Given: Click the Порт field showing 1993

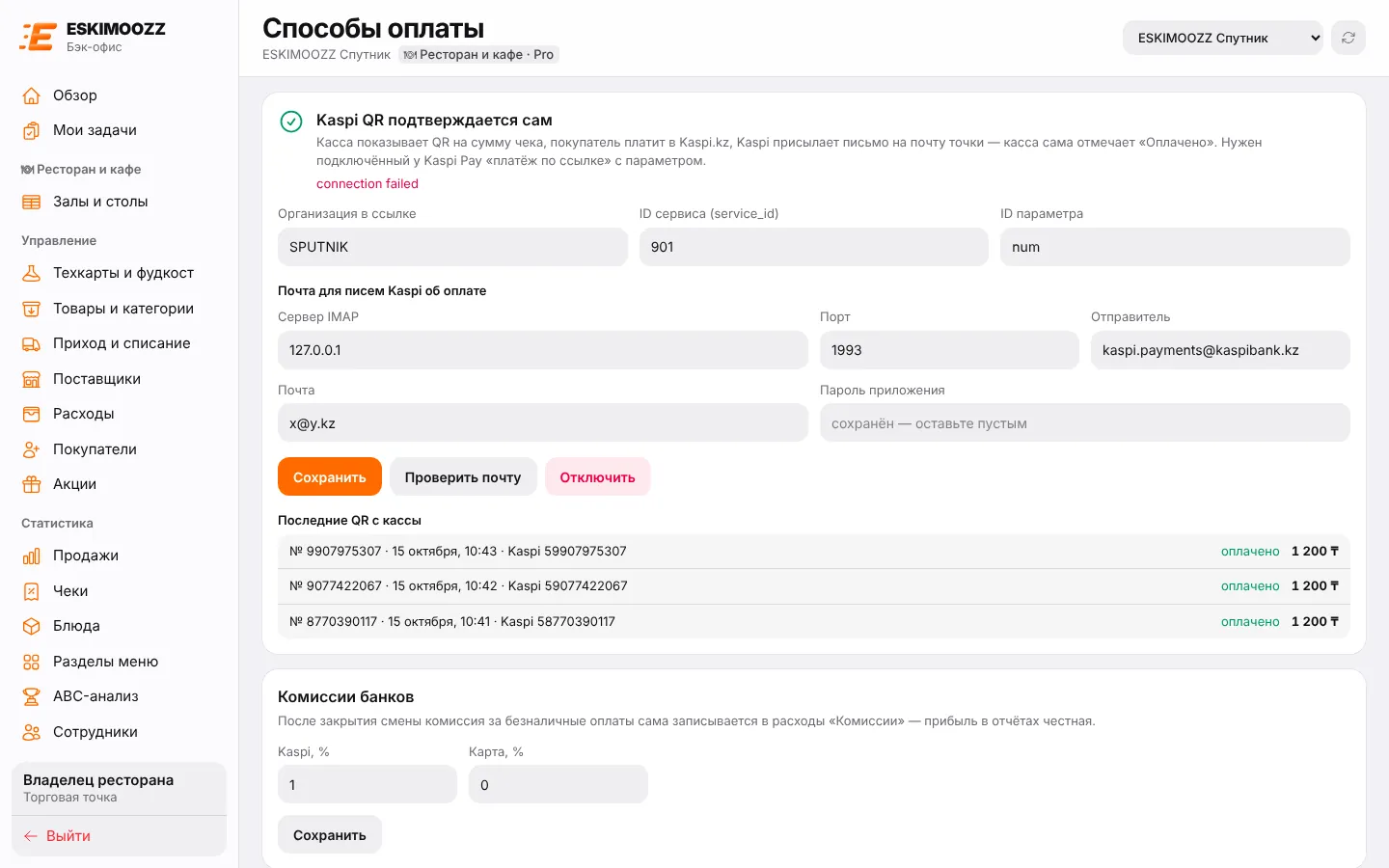Looking at the screenshot, I should pyautogui.click(x=949, y=350).
